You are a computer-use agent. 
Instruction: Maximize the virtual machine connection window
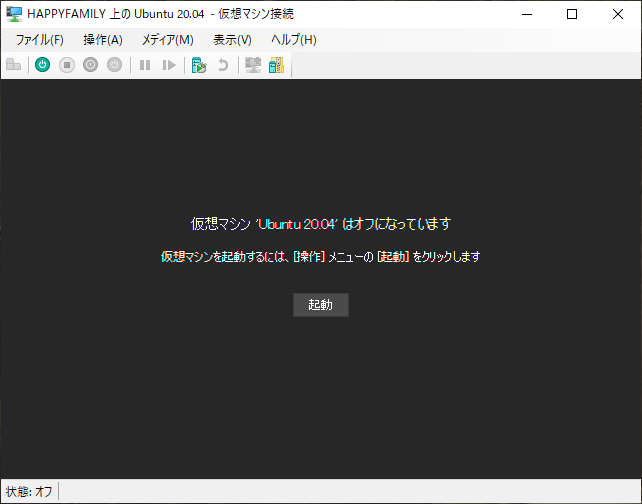click(x=572, y=14)
